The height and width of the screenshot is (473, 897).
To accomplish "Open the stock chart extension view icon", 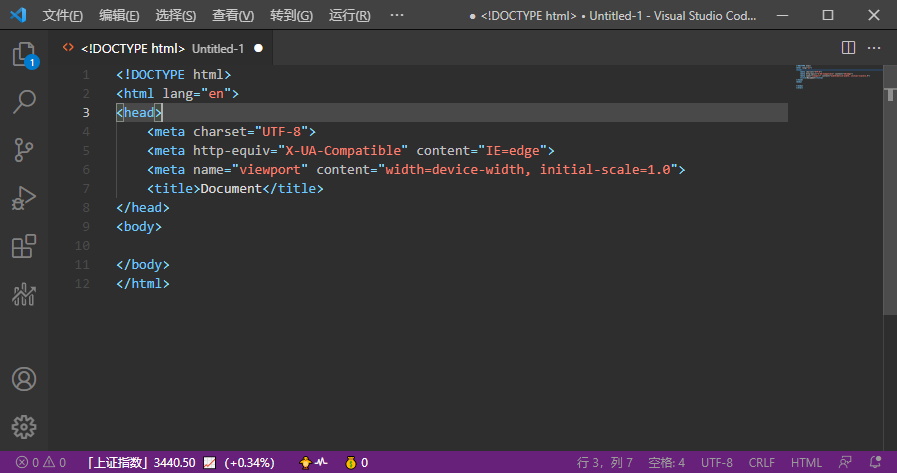I will [x=24, y=294].
